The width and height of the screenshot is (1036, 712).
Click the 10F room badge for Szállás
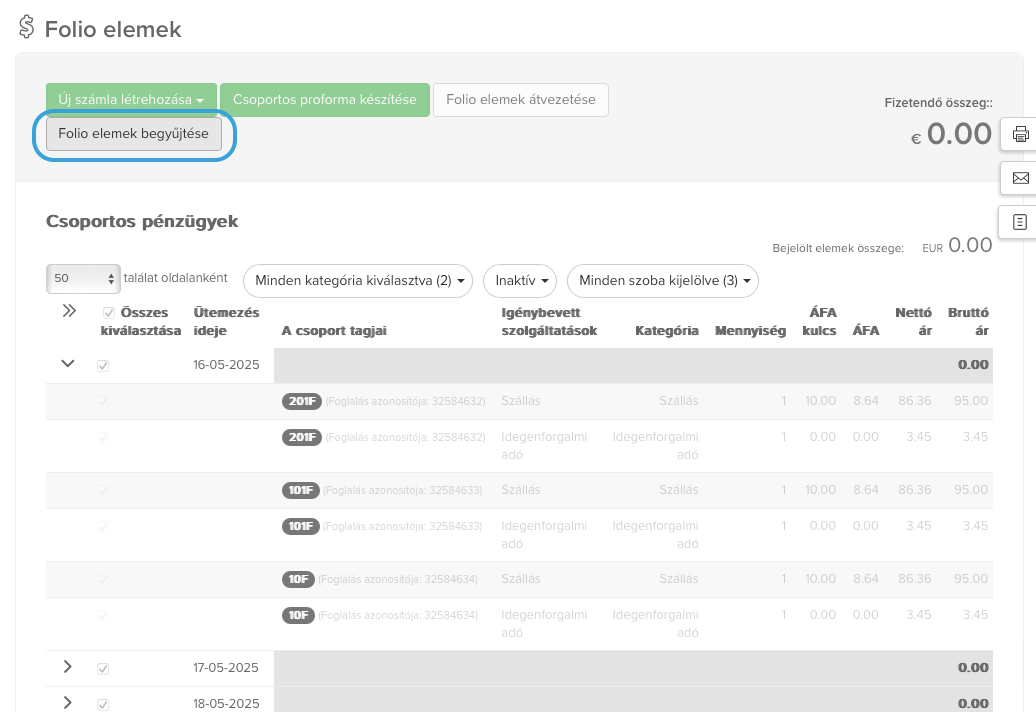click(298, 579)
